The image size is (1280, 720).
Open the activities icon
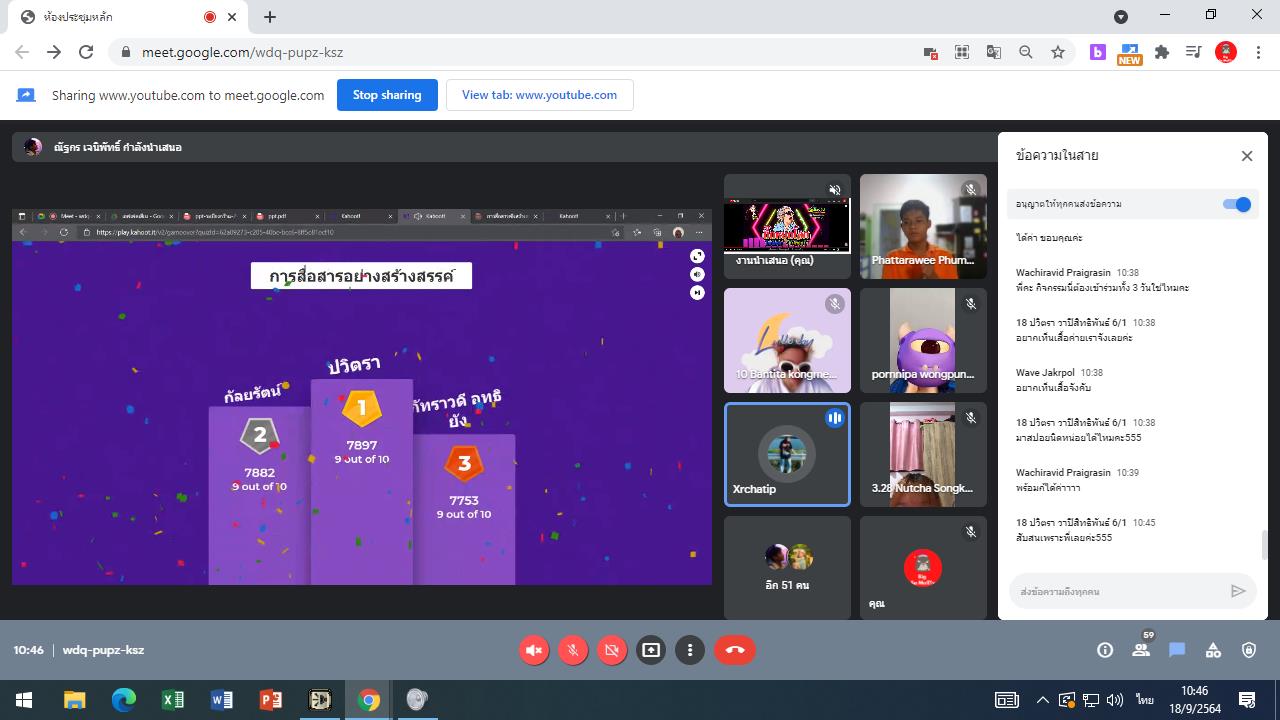point(1213,650)
